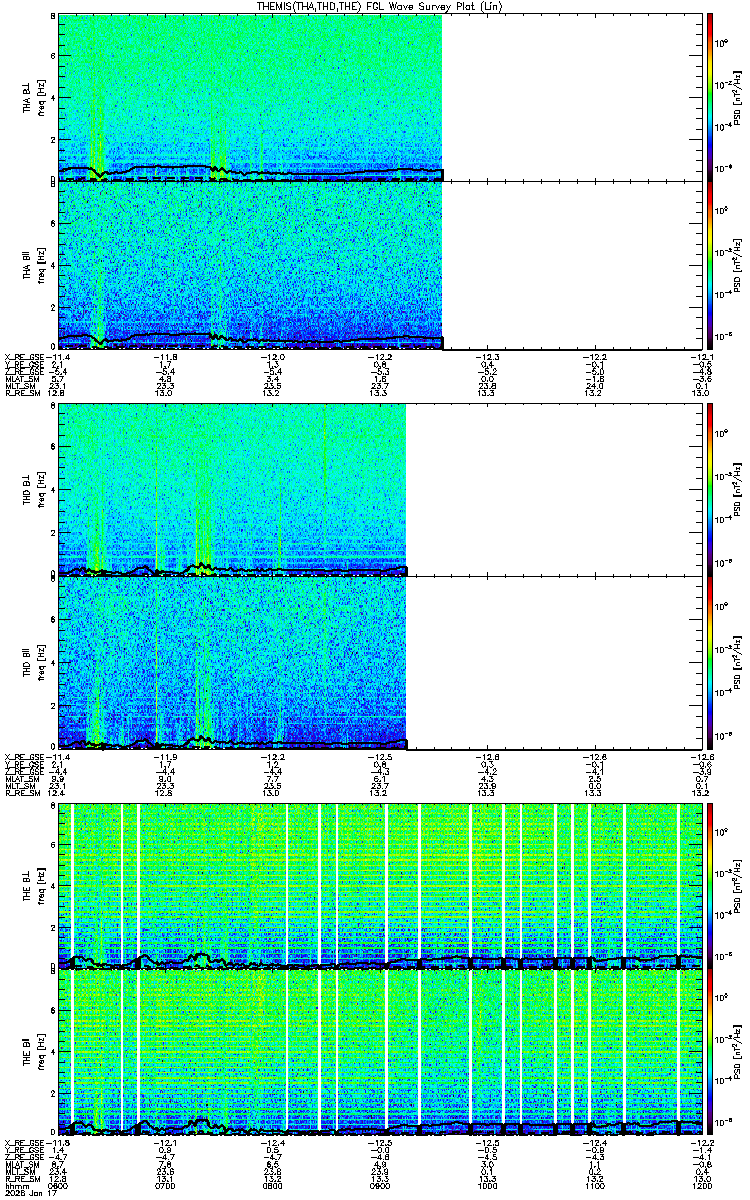Click the 1100 time label on bottom axis
Viewport: 750px width, 1200px height.
pyautogui.click(x=594, y=1184)
